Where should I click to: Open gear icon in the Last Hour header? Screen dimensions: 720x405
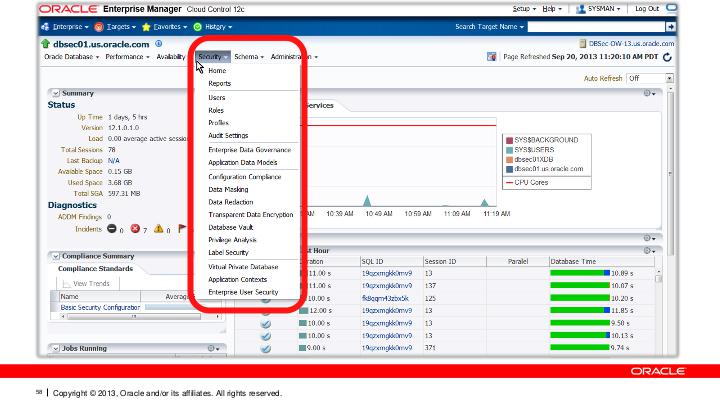649,251
